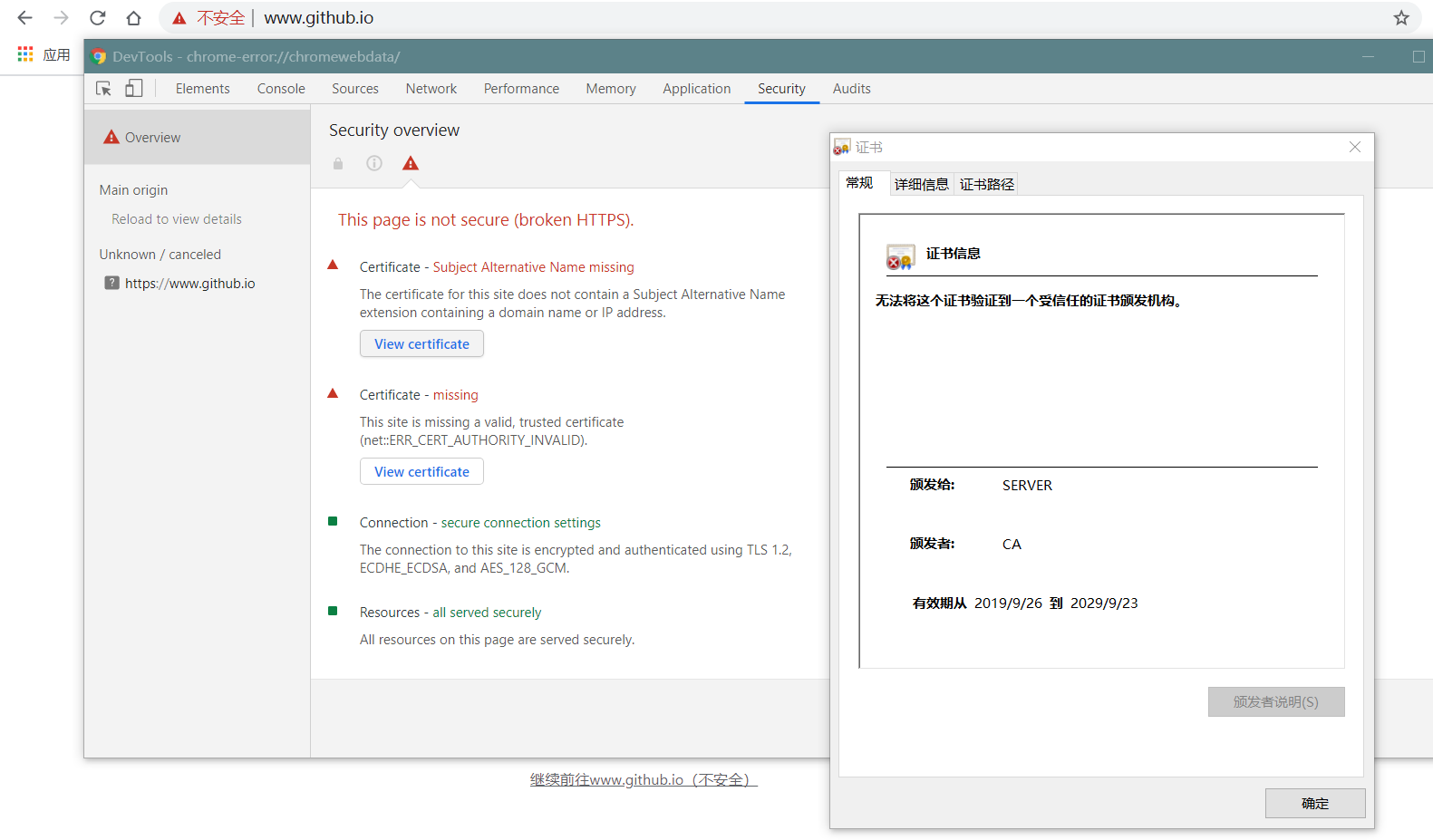Open the Elements tab
The width and height of the screenshot is (1433, 840).
coord(203,89)
